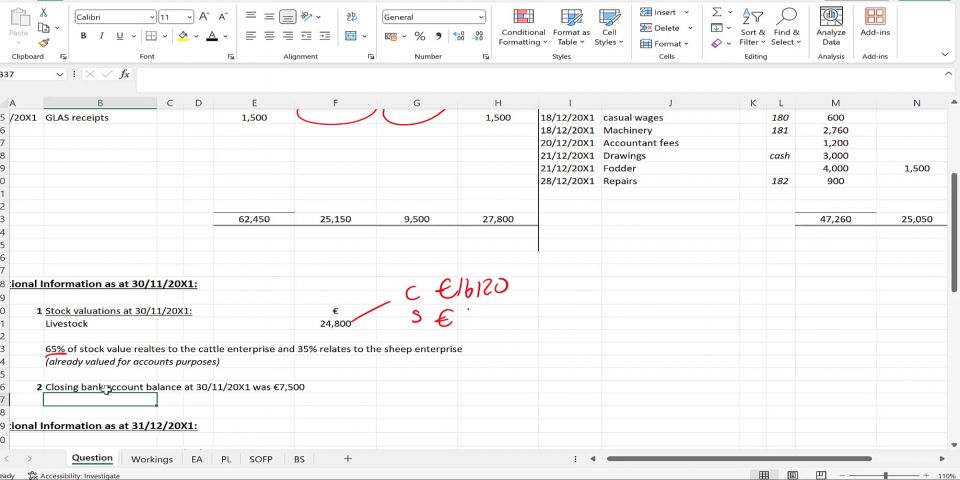
Task: Apply the Fill Color bucket
Action: [x=183, y=36]
